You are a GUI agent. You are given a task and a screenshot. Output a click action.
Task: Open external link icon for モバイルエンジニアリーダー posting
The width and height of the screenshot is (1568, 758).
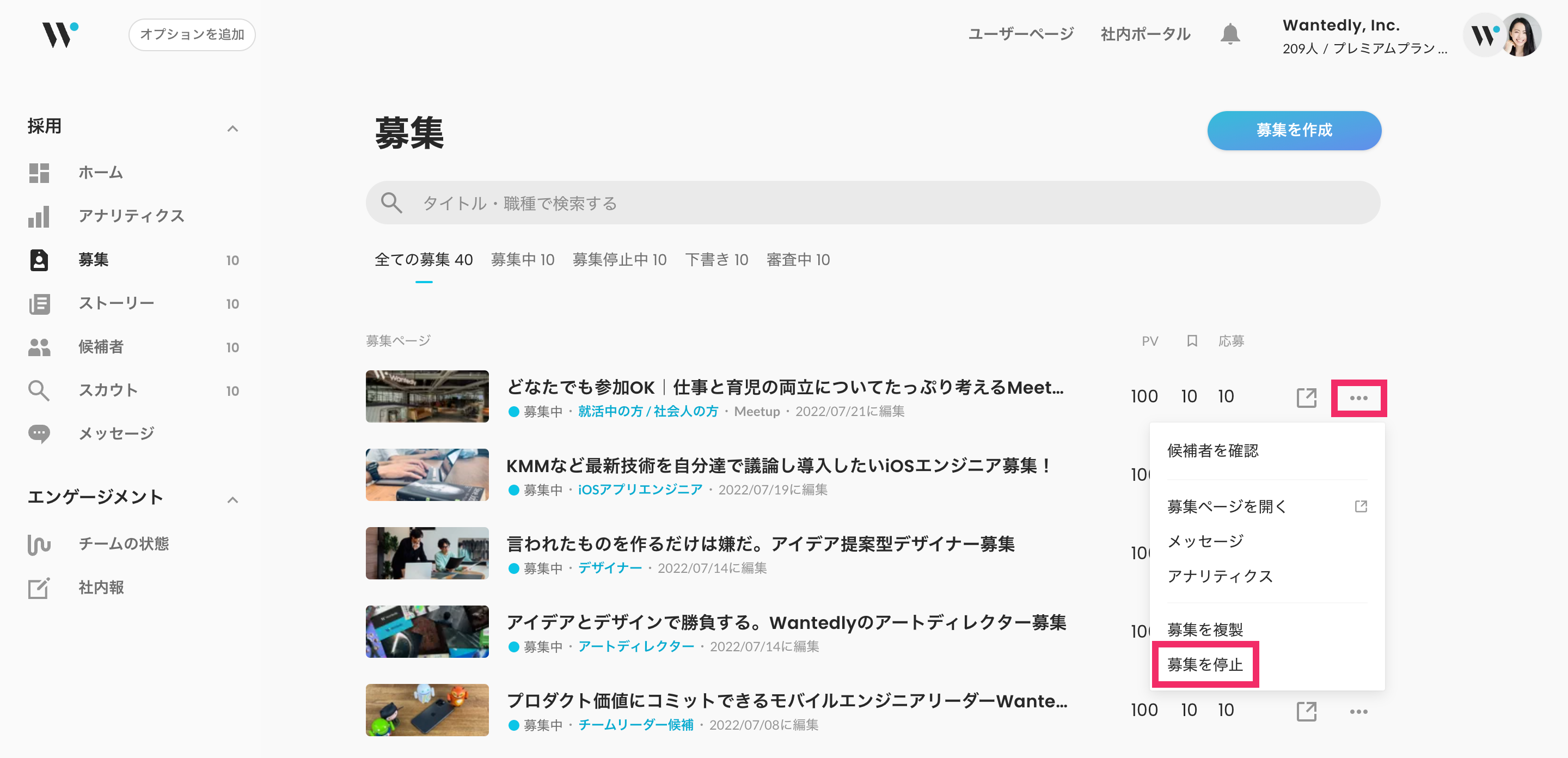coord(1306,711)
